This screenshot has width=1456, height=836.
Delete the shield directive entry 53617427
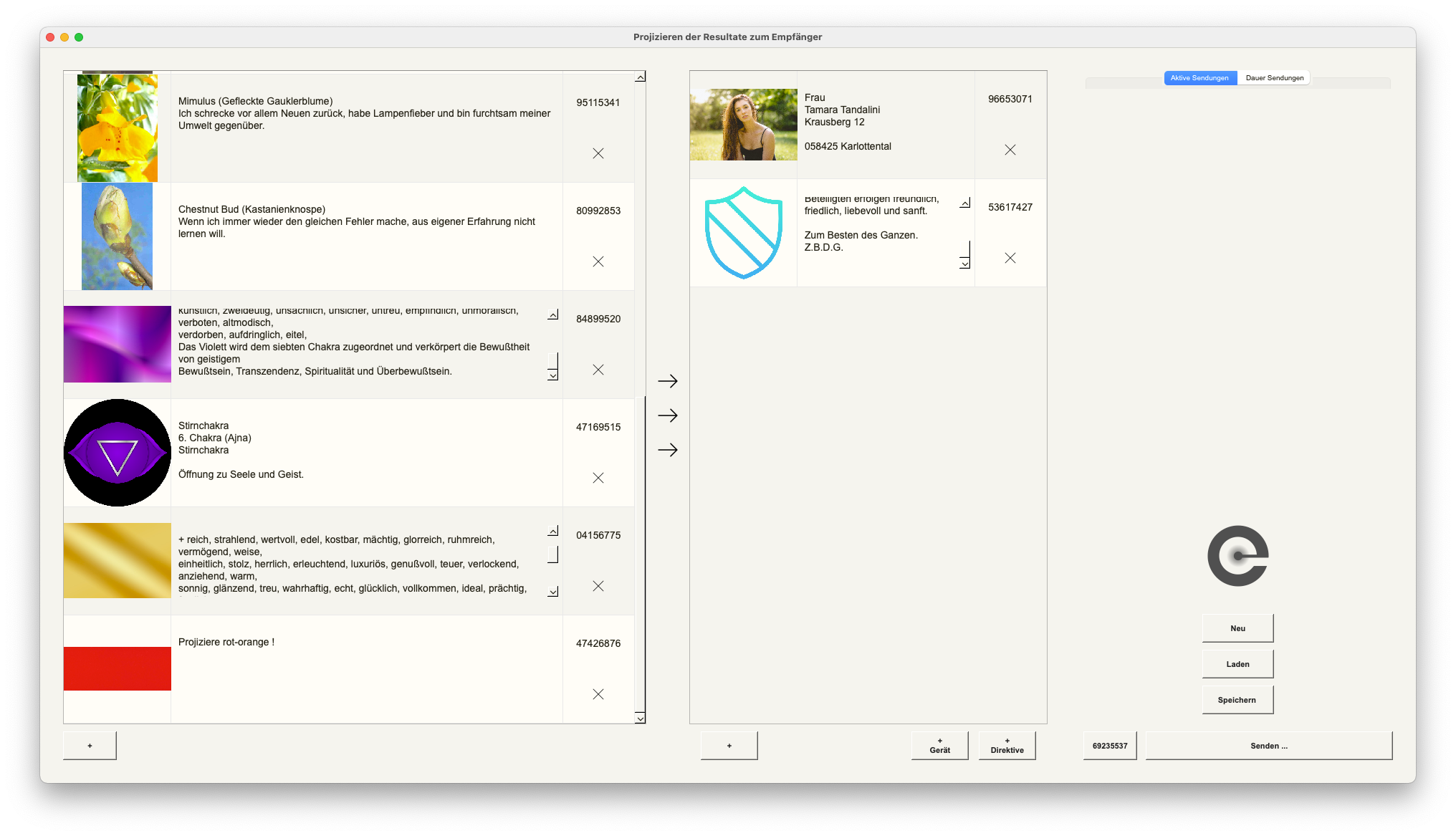pyautogui.click(x=1010, y=258)
